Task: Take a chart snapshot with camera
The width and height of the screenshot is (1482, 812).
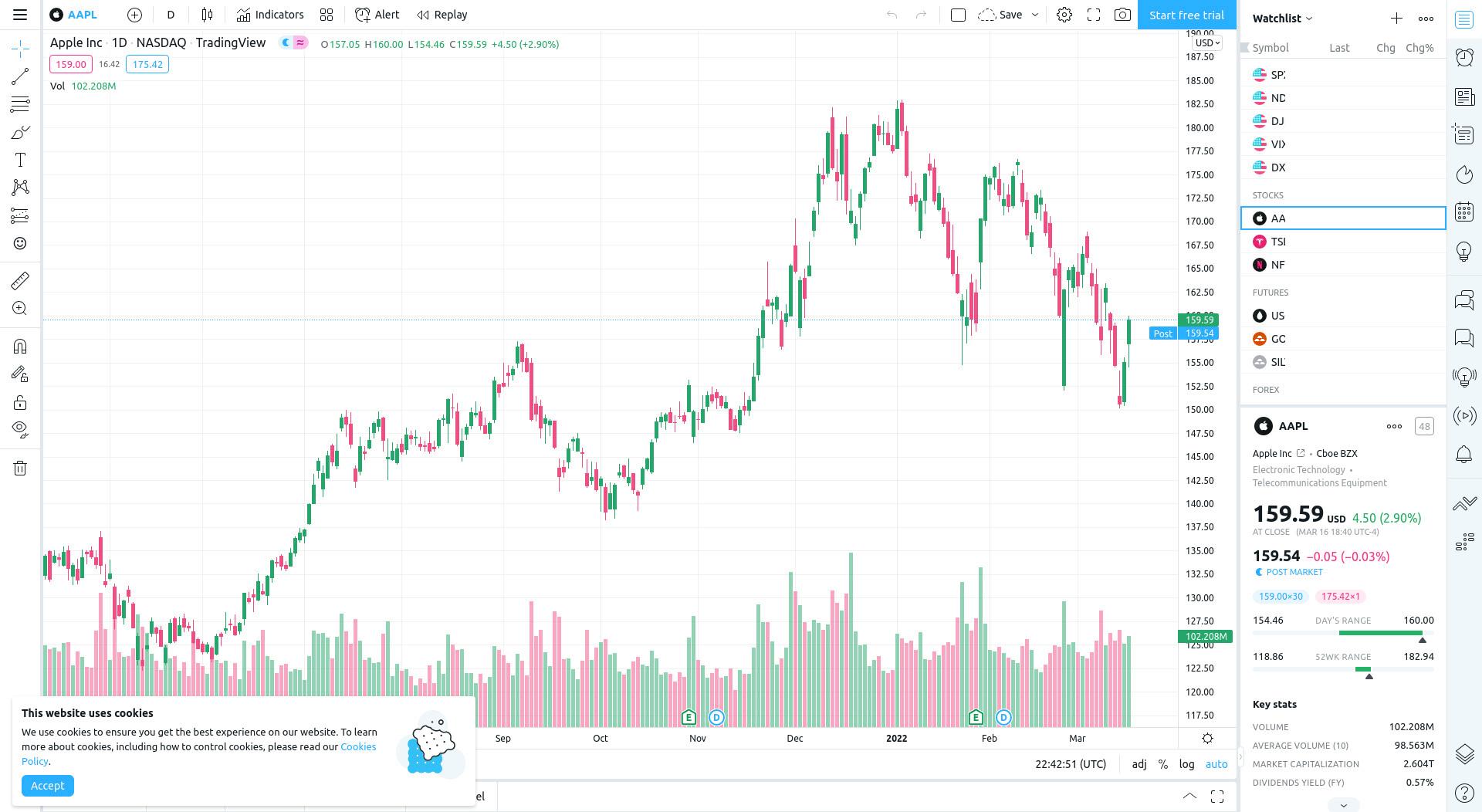Action: [1123, 15]
